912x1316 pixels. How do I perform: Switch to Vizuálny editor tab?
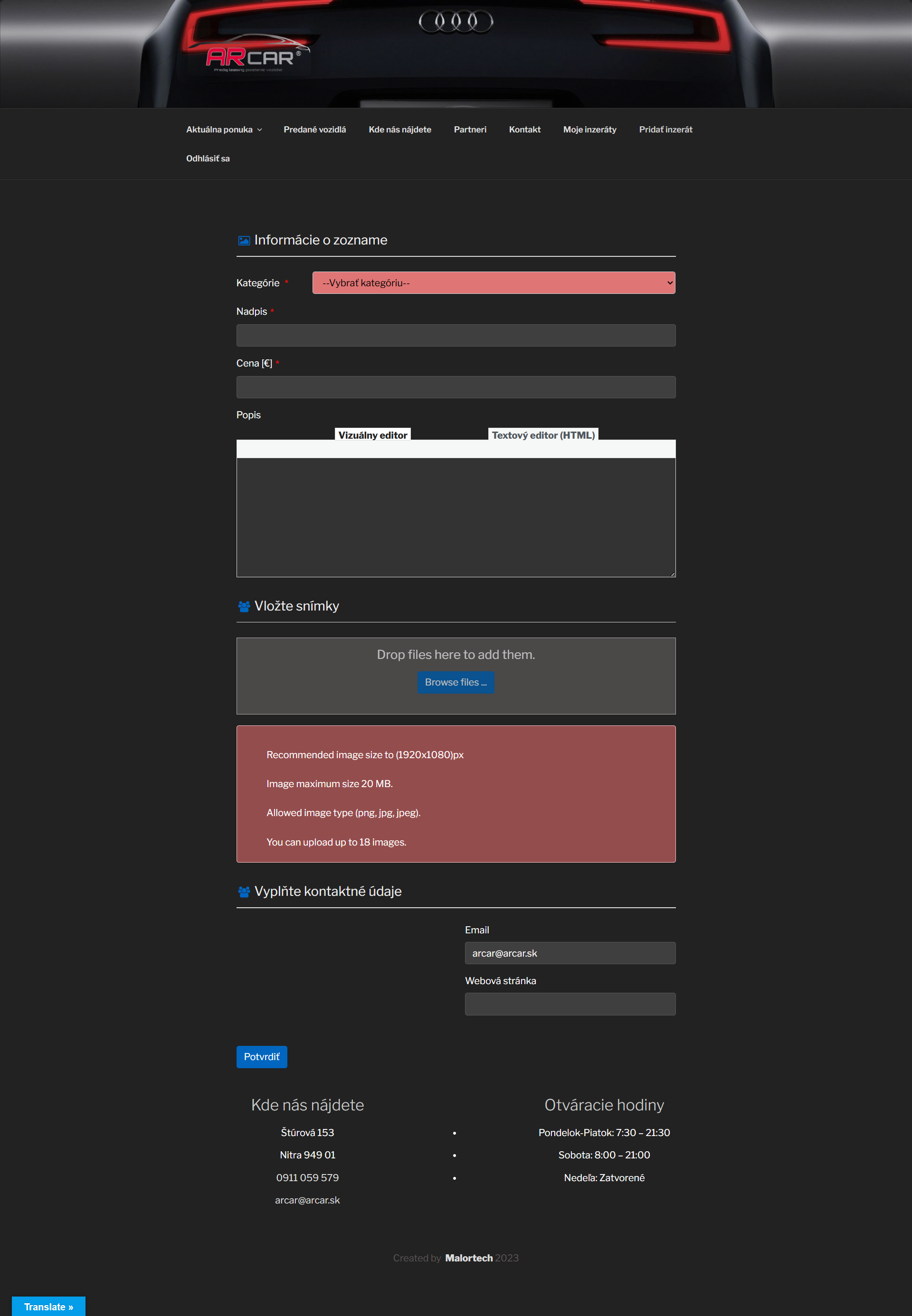pyautogui.click(x=372, y=435)
